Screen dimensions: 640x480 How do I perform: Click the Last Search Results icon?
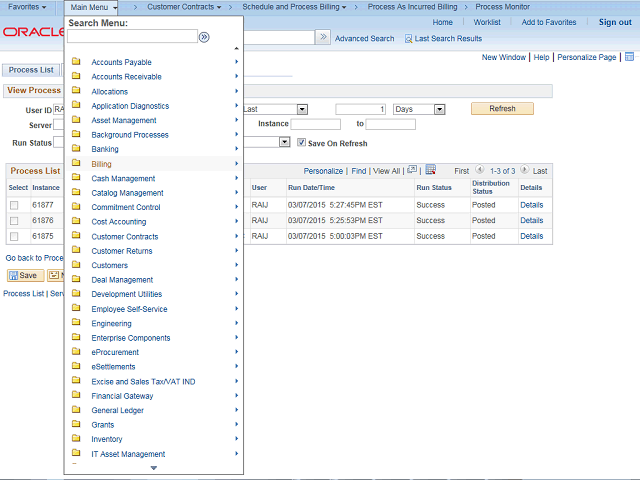[409, 38]
